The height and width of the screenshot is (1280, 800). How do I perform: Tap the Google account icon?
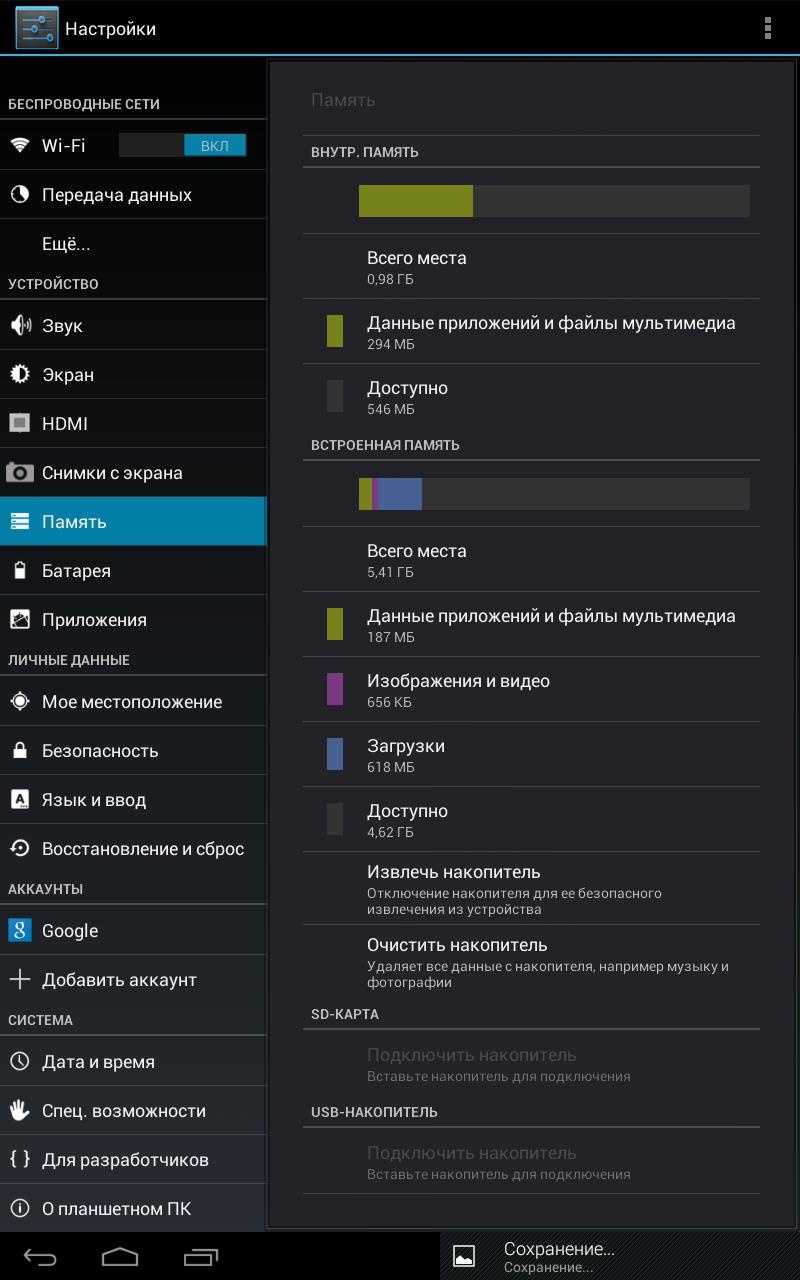tap(20, 931)
